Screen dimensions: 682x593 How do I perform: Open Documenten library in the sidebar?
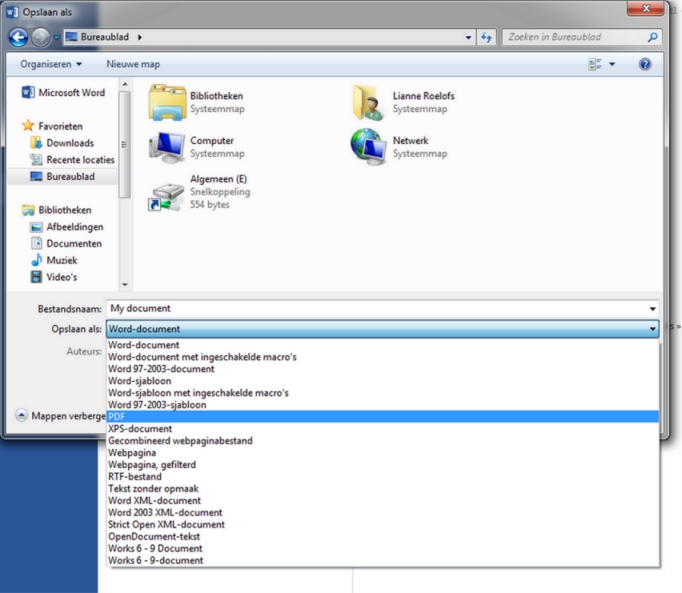tap(66, 244)
